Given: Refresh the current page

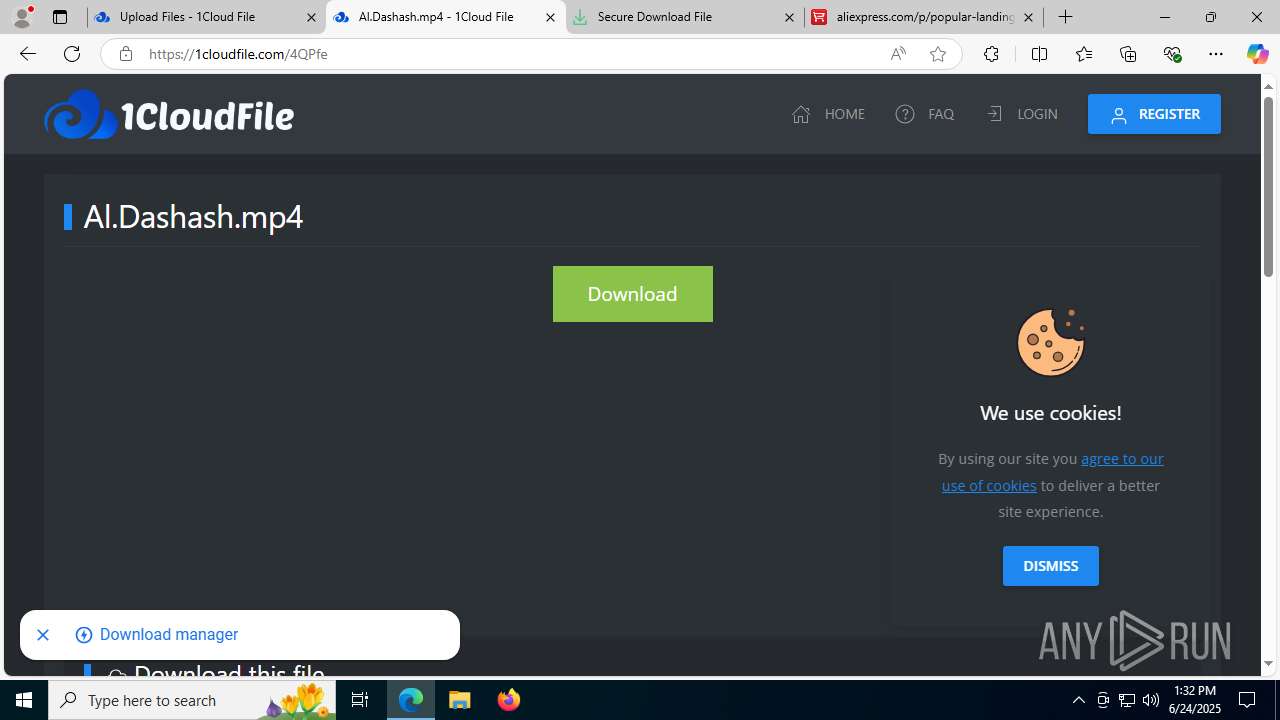Looking at the screenshot, I should point(72,54).
